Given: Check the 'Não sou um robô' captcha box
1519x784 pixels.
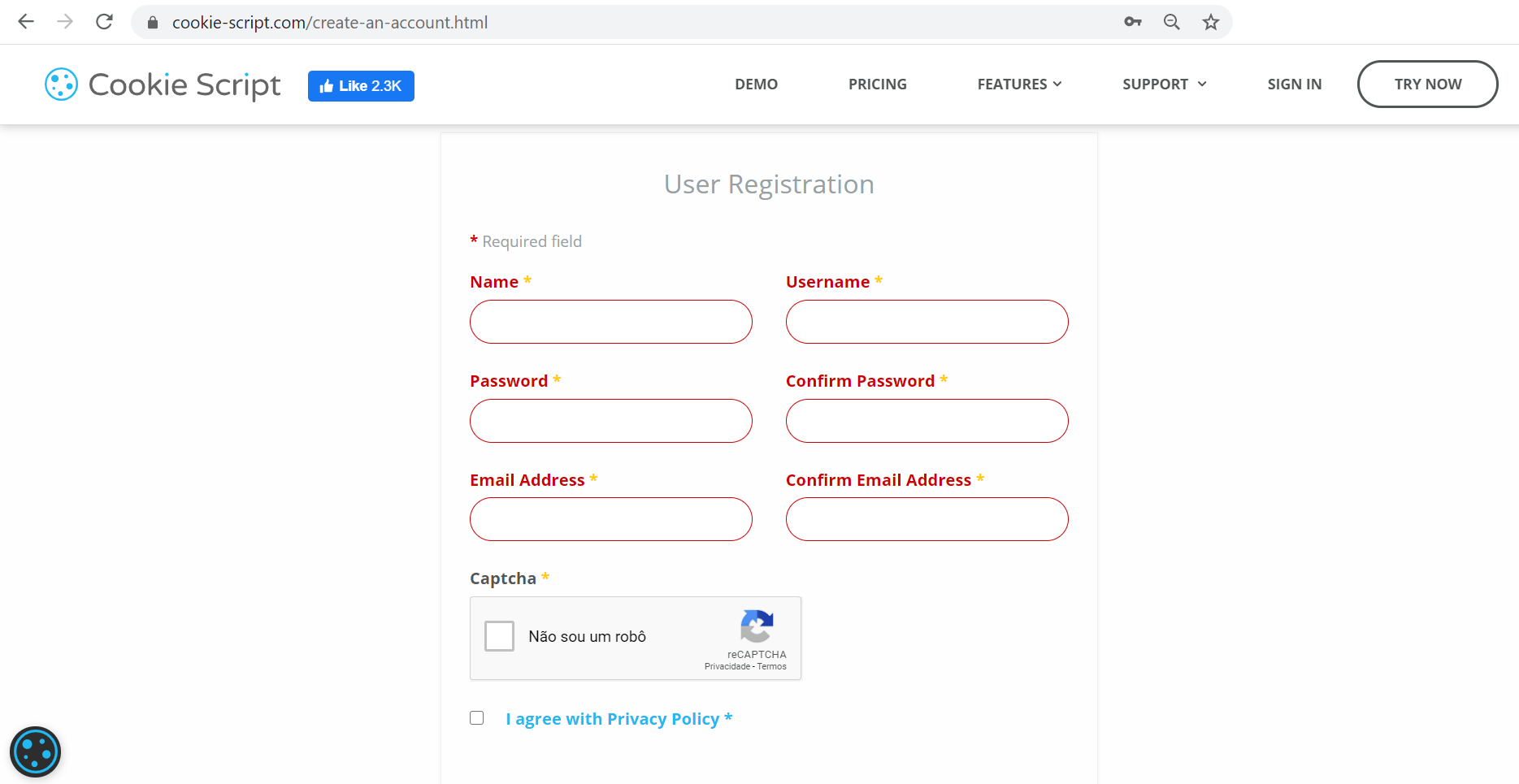Looking at the screenshot, I should (499, 636).
